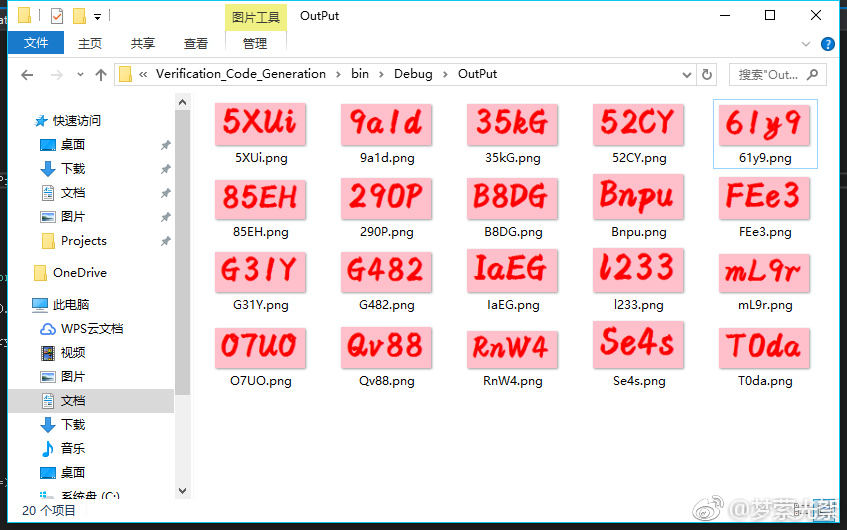847x530 pixels.
Task: Expand the Quick Access Toolbar customize dropdown
Action: click(97, 17)
